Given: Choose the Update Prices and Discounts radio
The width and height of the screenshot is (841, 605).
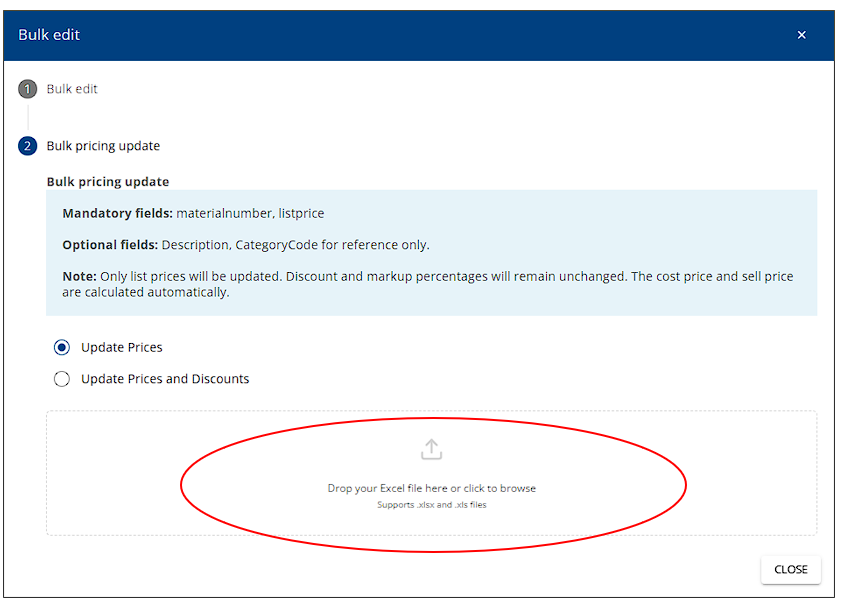Looking at the screenshot, I should tap(62, 379).
